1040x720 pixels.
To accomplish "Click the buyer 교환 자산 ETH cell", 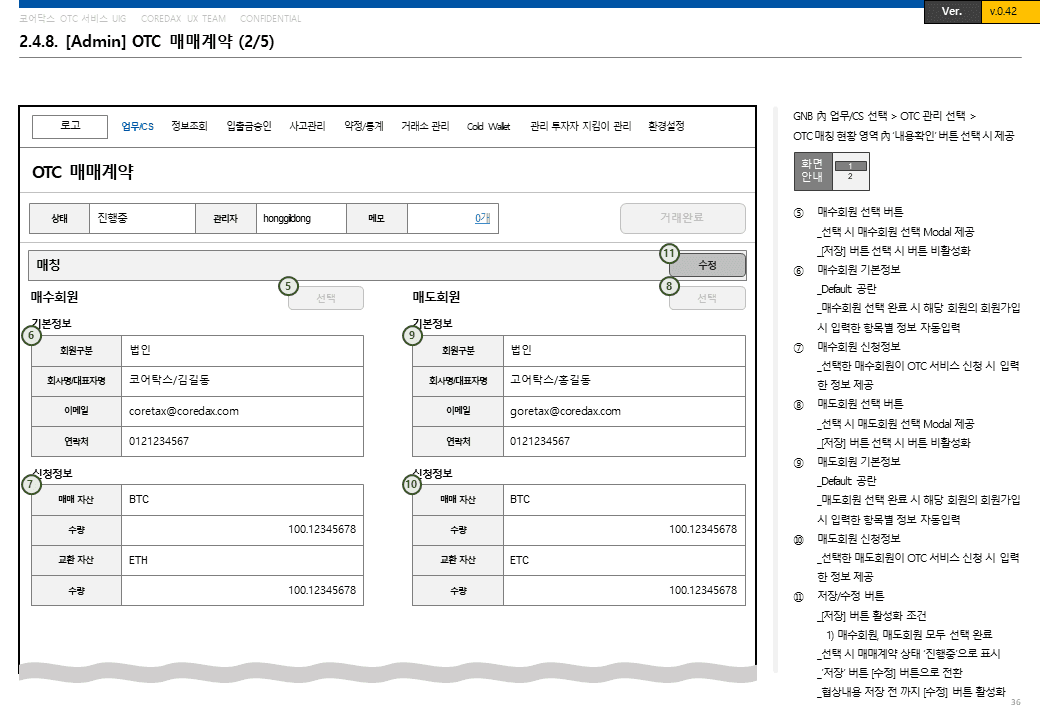I will tap(242, 560).
